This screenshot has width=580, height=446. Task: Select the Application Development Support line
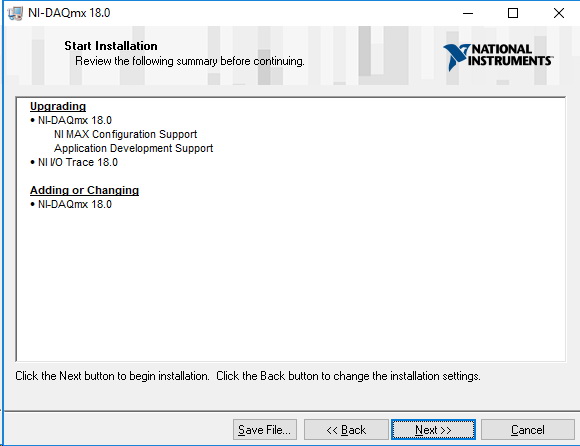coord(134,148)
